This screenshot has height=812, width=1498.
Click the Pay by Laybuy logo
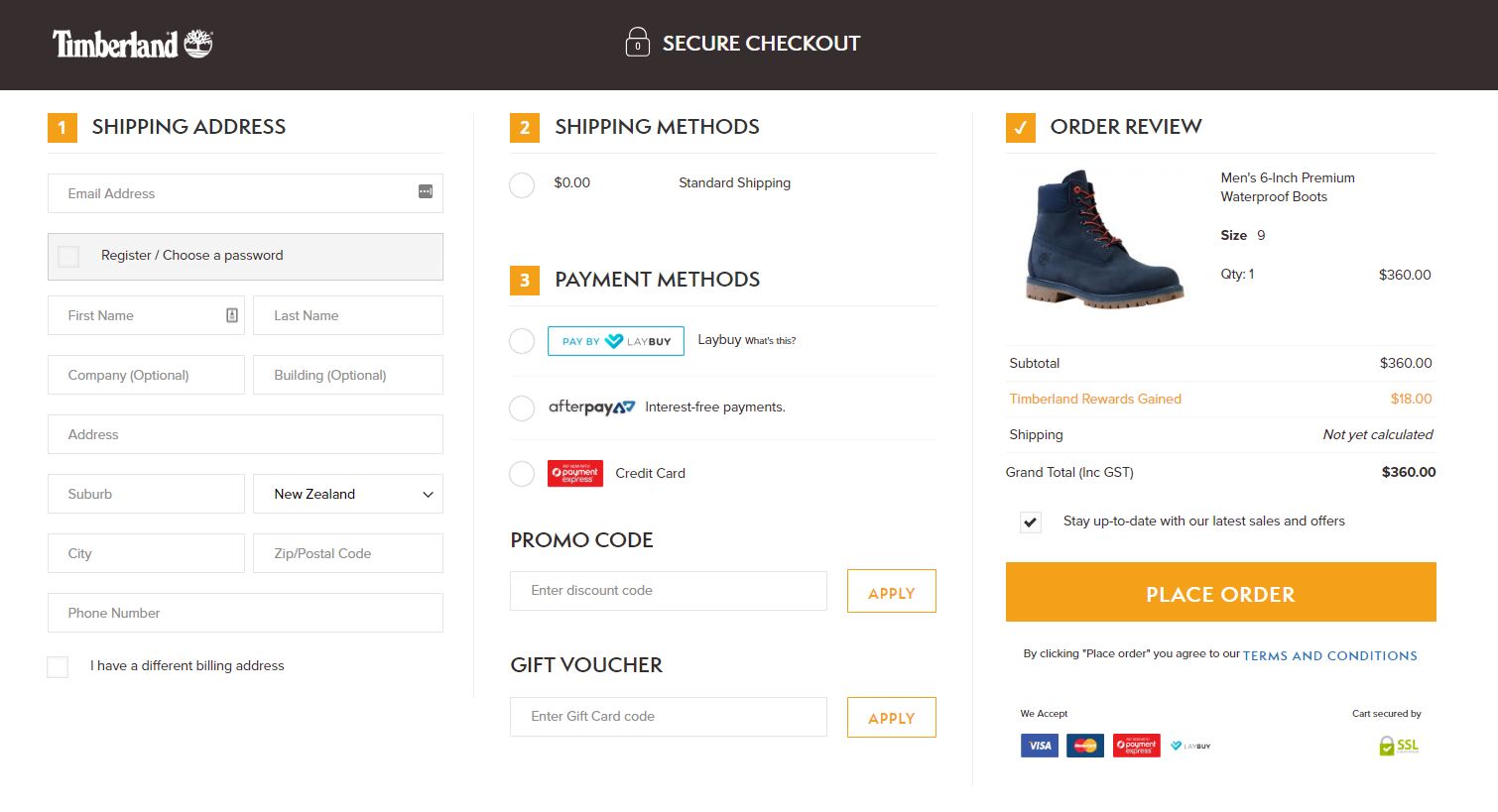(616, 341)
